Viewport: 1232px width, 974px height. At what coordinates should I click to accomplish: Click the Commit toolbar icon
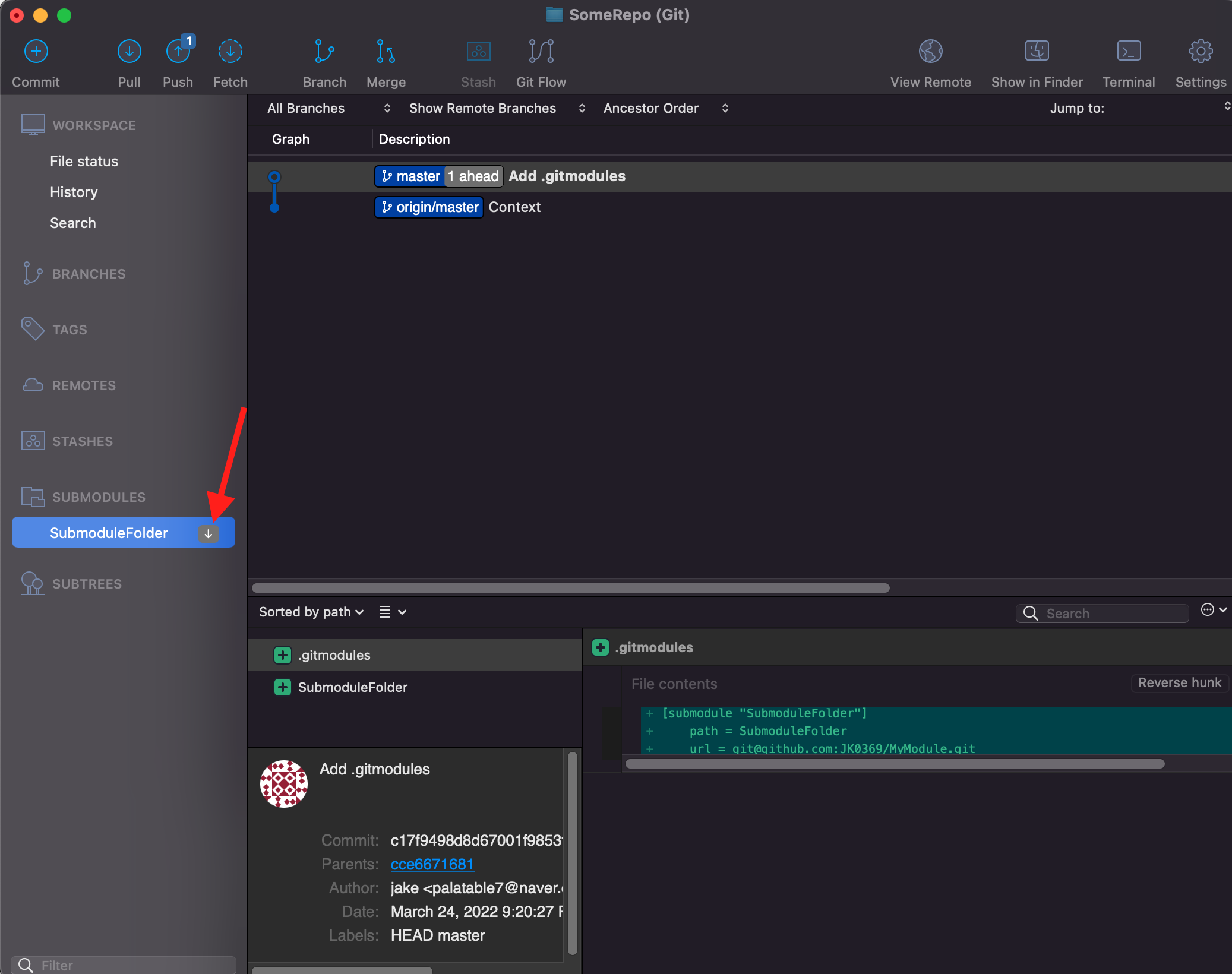coord(36,52)
